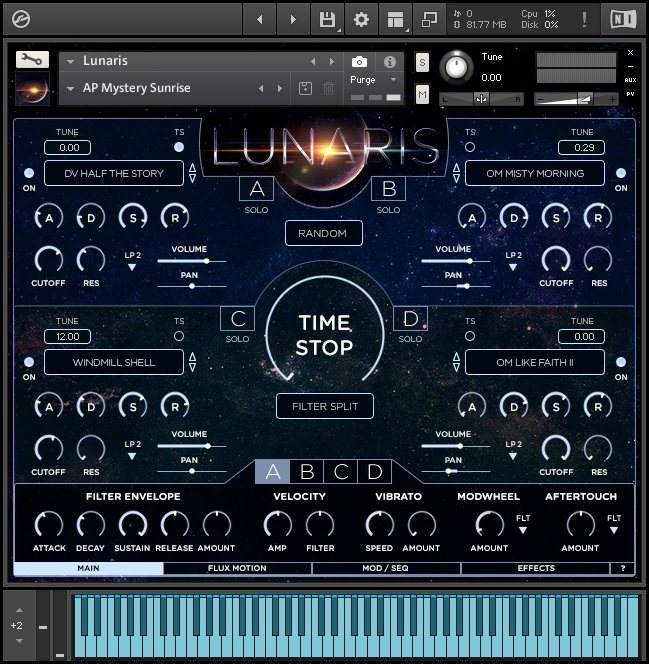Click the minimized view window icon
649x664 pixels.
click(429, 19)
